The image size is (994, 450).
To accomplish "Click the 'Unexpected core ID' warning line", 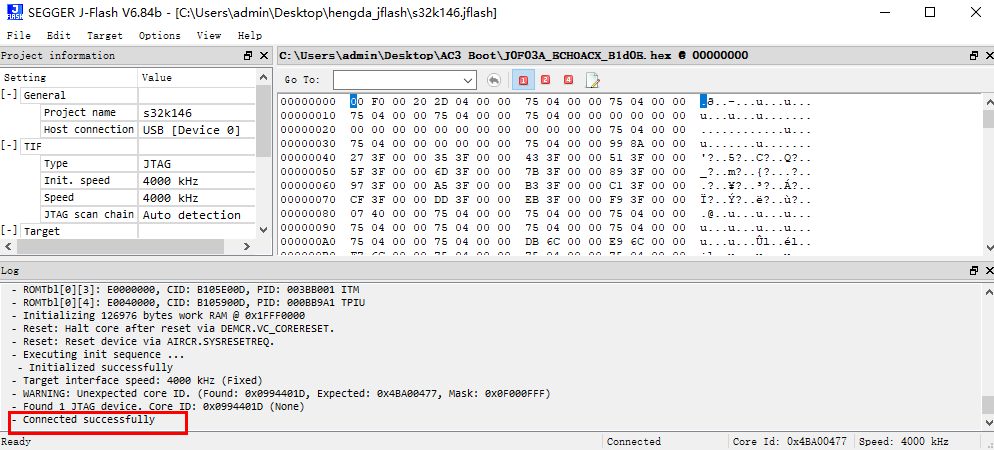I will point(281,394).
